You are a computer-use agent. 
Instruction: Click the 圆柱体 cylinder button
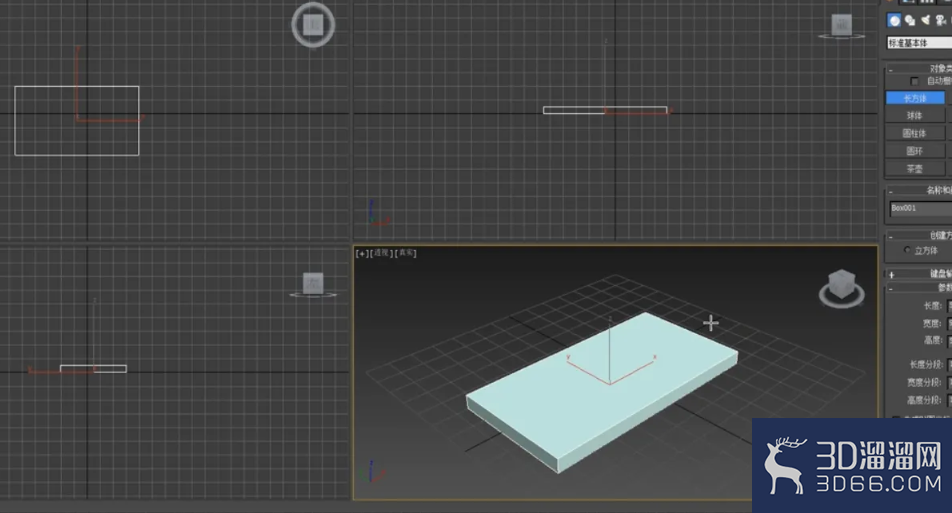coord(915,133)
